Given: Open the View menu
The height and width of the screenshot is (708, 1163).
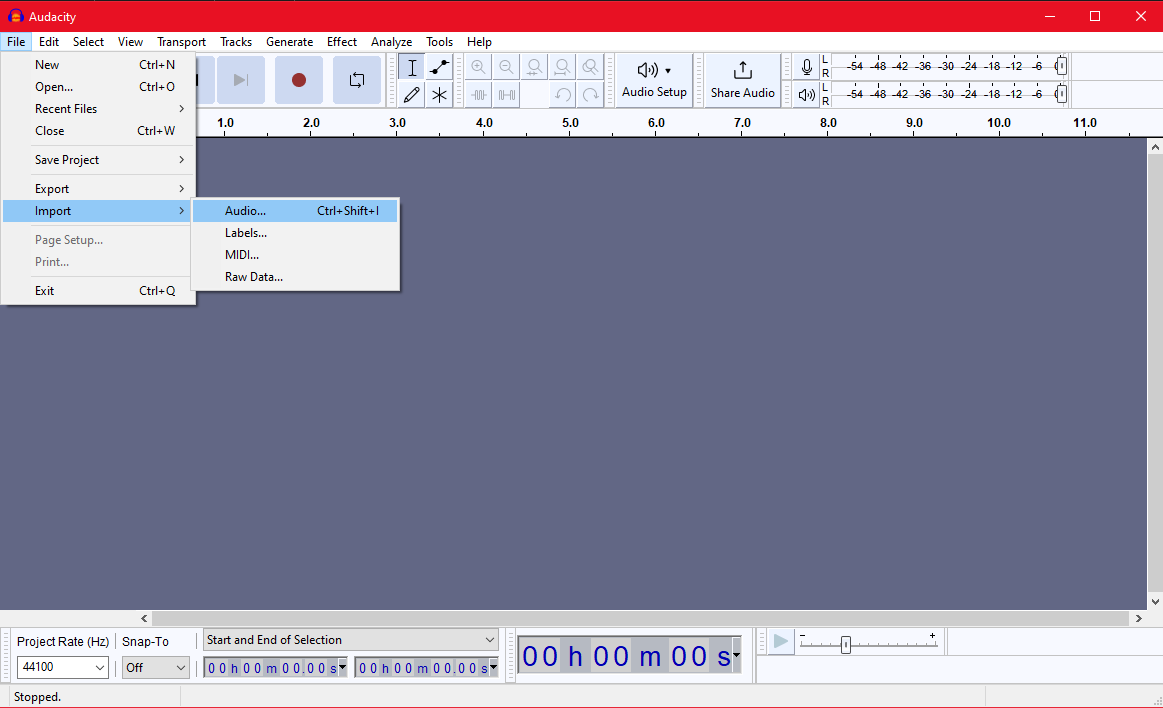Looking at the screenshot, I should pos(130,42).
